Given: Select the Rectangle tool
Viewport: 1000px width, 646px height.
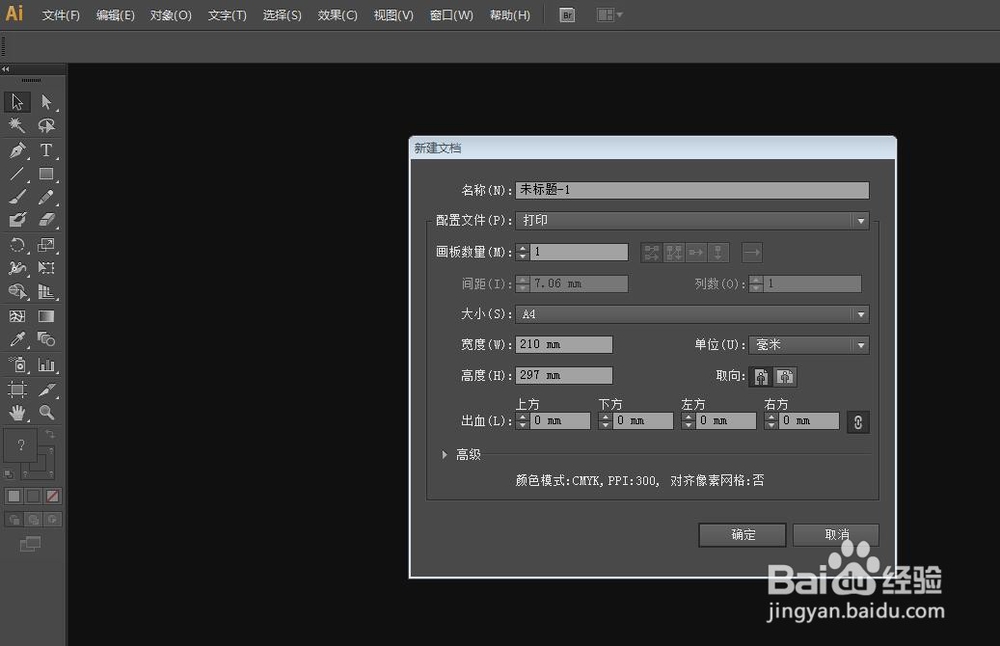Looking at the screenshot, I should [x=47, y=173].
